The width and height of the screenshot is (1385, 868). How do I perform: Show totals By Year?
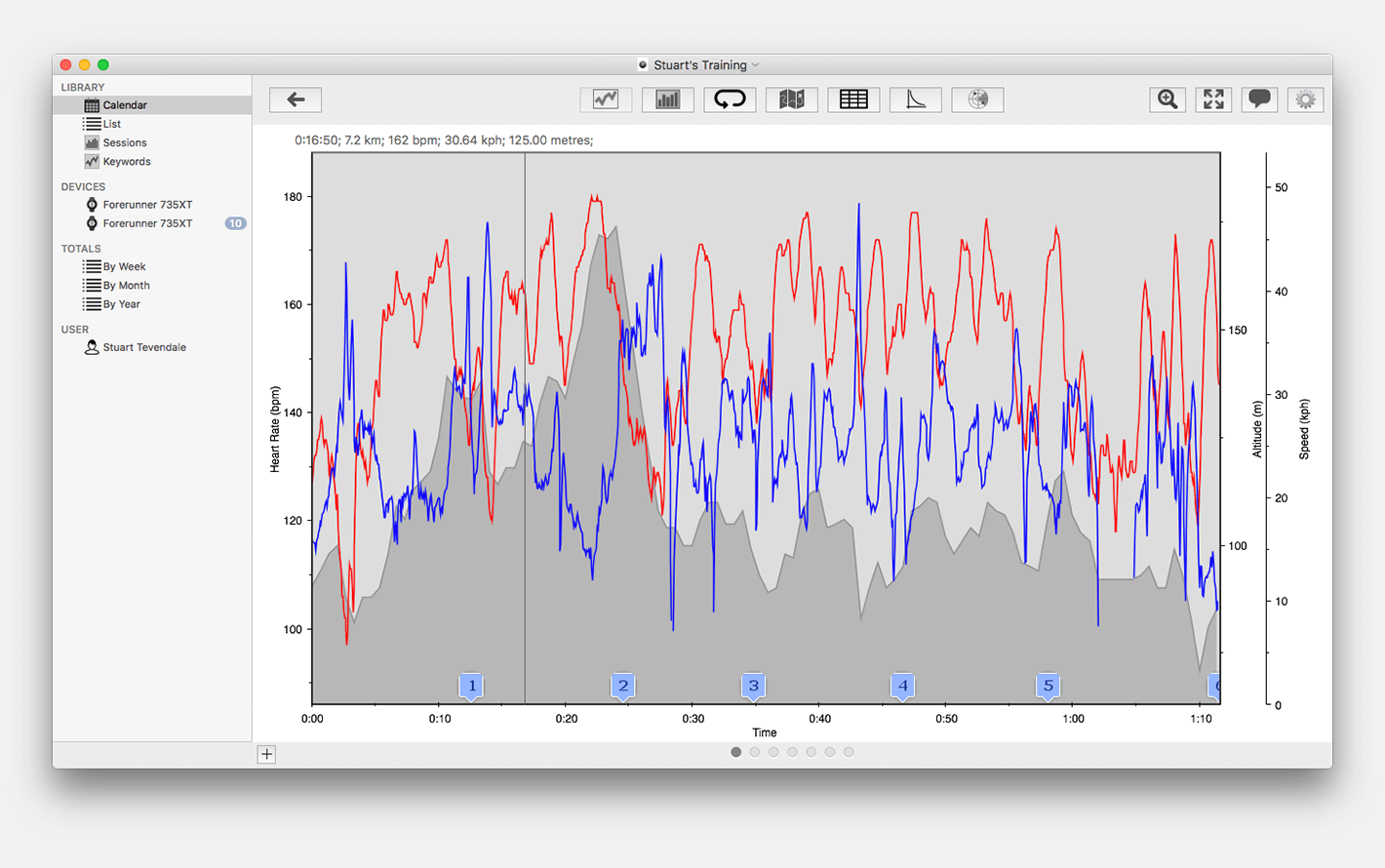click(x=152, y=304)
